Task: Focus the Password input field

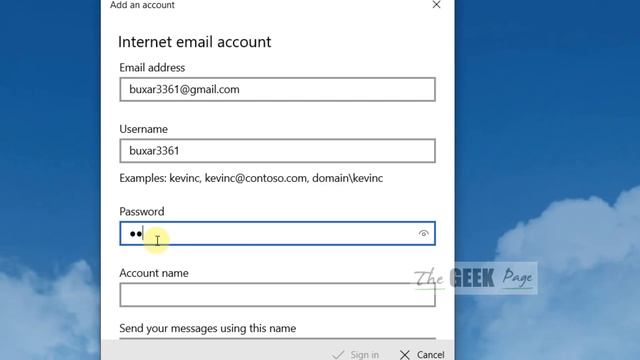Action: [x=278, y=233]
